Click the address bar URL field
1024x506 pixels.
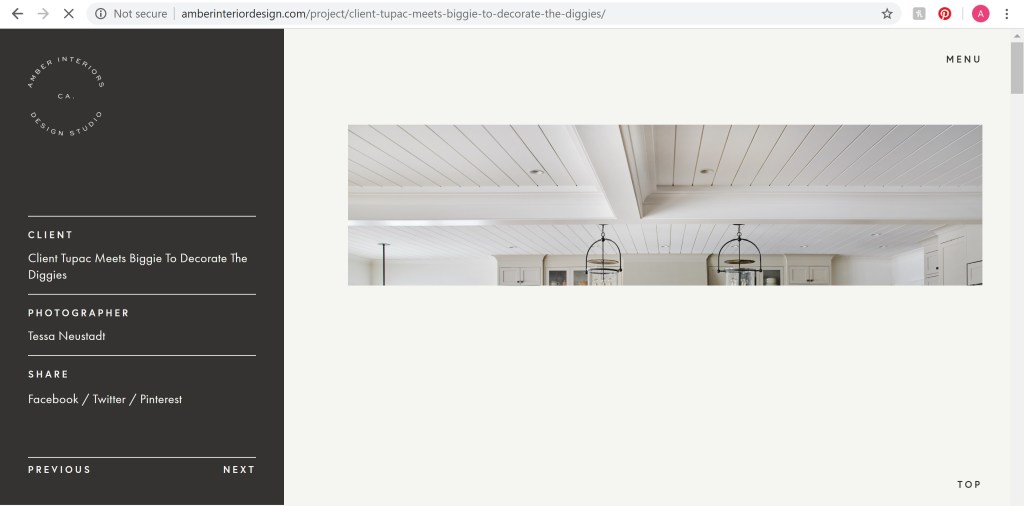[x=500, y=14]
